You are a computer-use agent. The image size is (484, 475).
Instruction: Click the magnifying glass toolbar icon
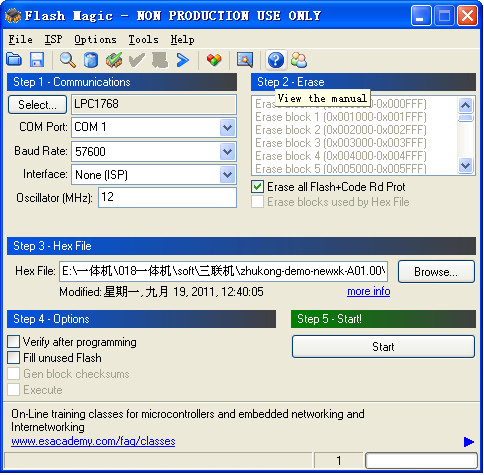[x=67, y=60]
